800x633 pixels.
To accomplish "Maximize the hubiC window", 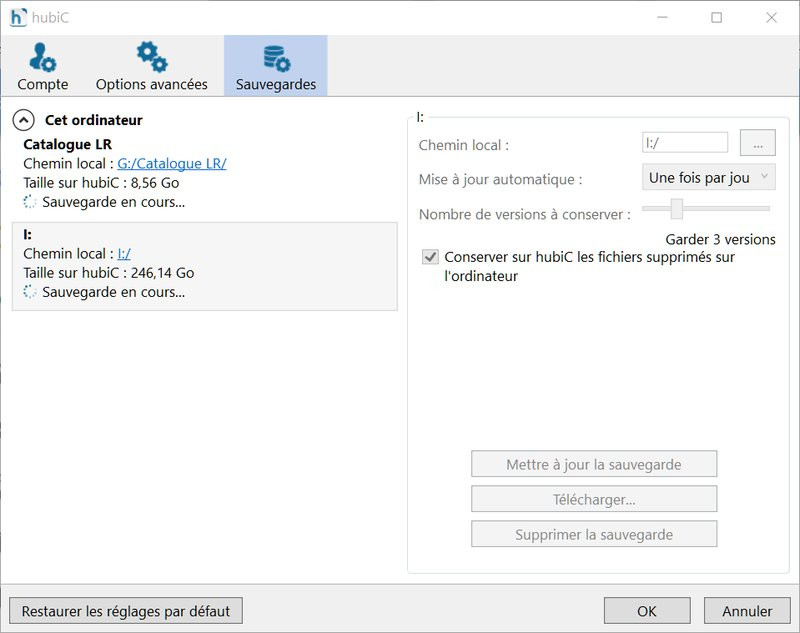I will tap(716, 18).
